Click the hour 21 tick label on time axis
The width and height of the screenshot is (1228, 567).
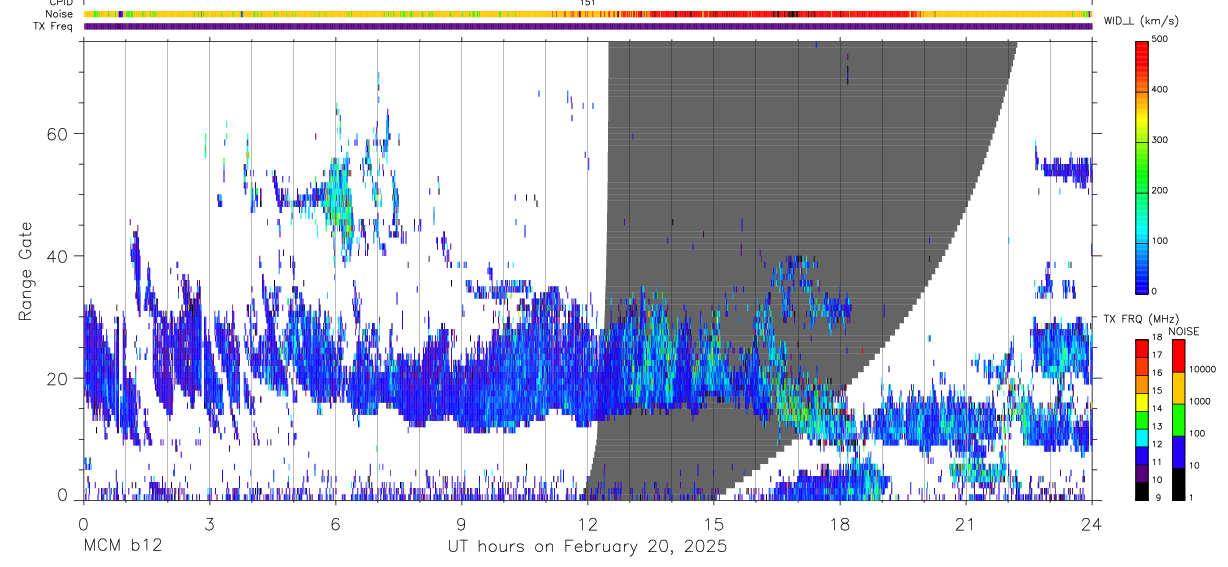pyautogui.click(x=966, y=524)
